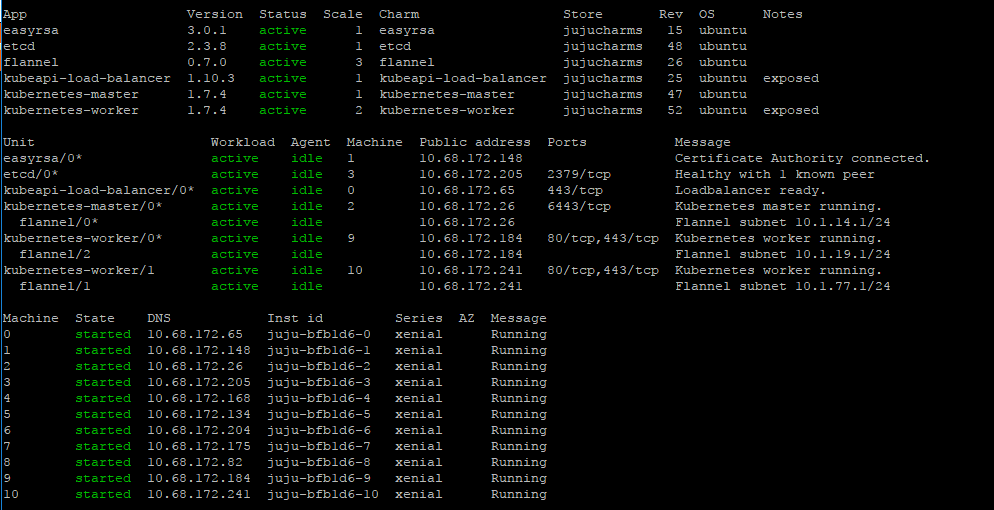Click unit etcd/0*
Screen dimensions: 994x510
point(31,174)
